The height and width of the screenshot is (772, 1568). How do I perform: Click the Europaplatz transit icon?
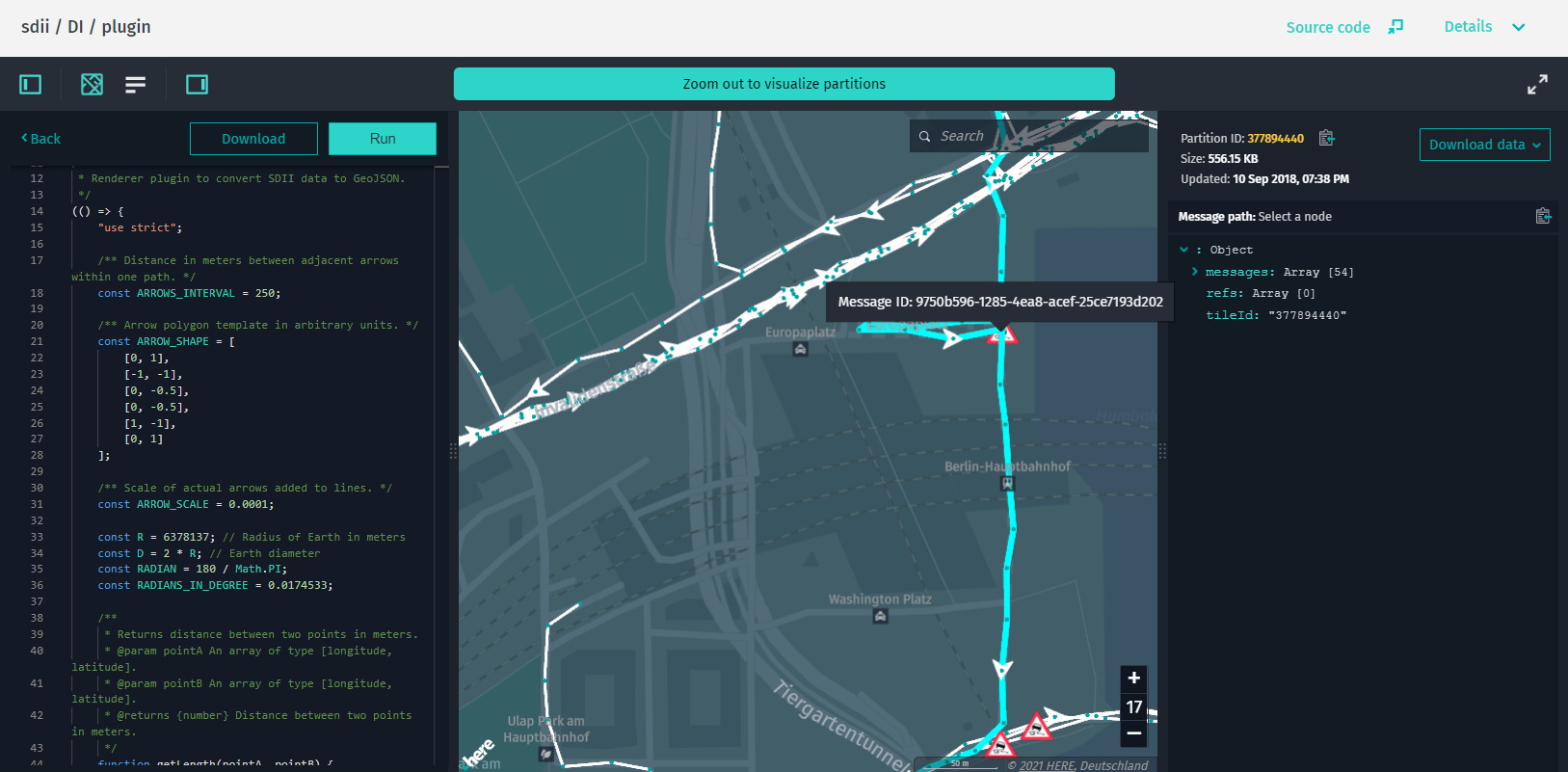coord(801,350)
